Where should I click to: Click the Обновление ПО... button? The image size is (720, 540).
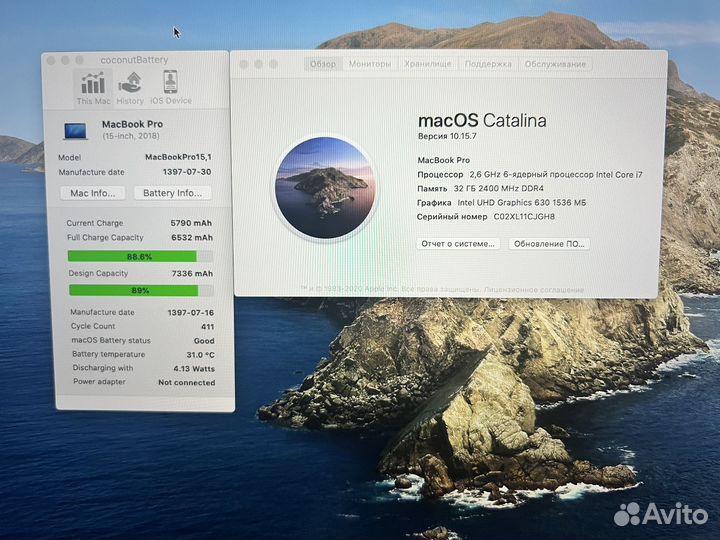549,244
